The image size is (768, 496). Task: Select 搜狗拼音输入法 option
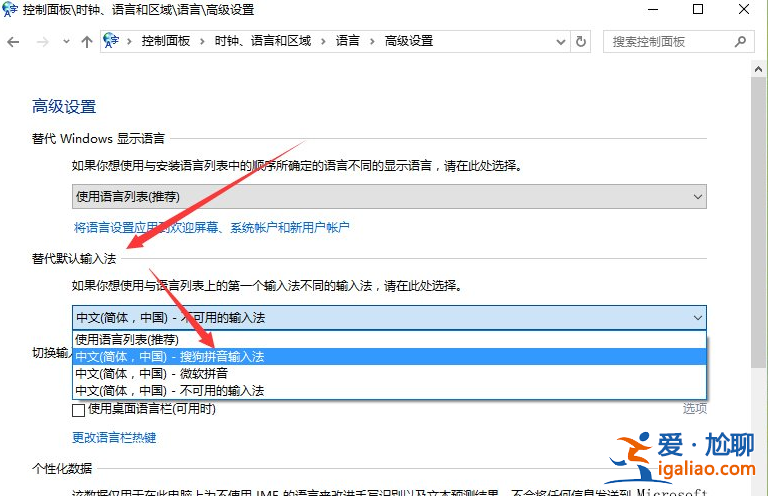pos(389,356)
